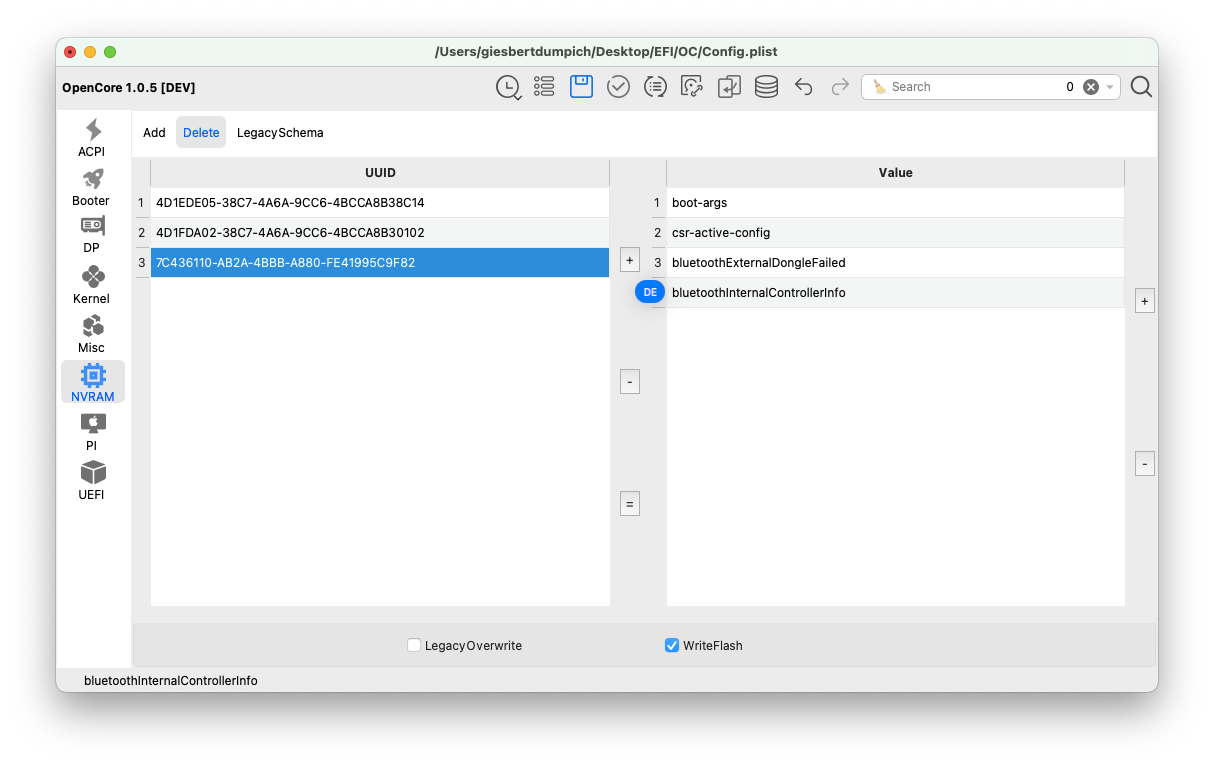Open the PI section
1214x766 pixels.
92,431
